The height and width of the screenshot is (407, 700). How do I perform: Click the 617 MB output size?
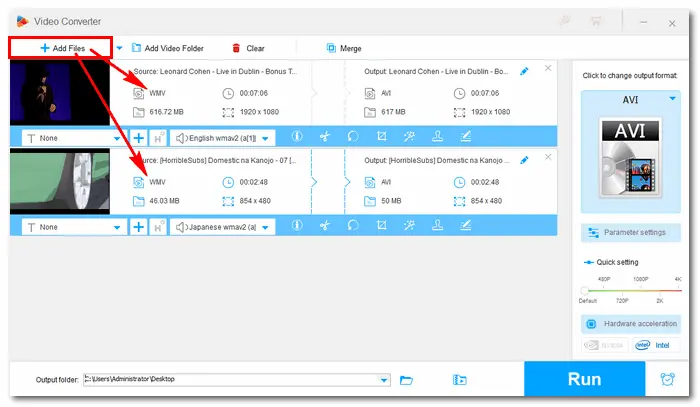click(393, 112)
